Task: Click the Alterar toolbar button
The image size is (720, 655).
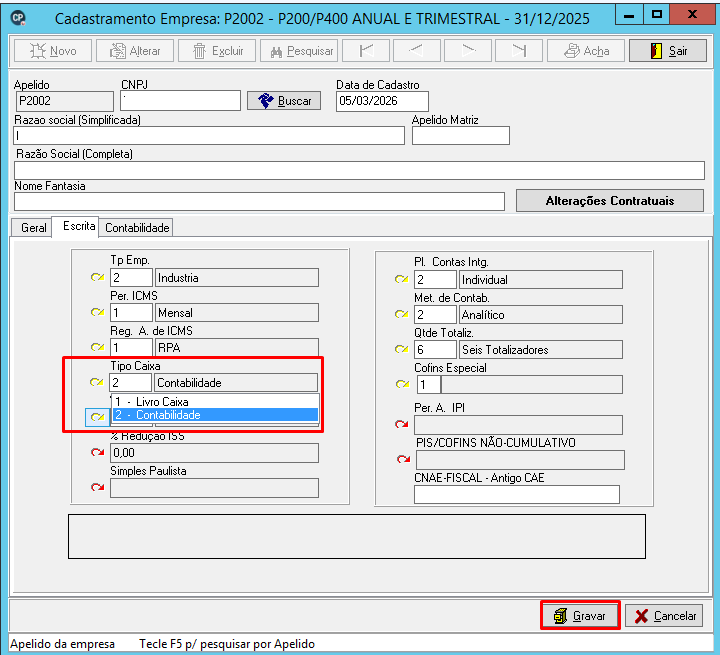Action: pos(135,51)
